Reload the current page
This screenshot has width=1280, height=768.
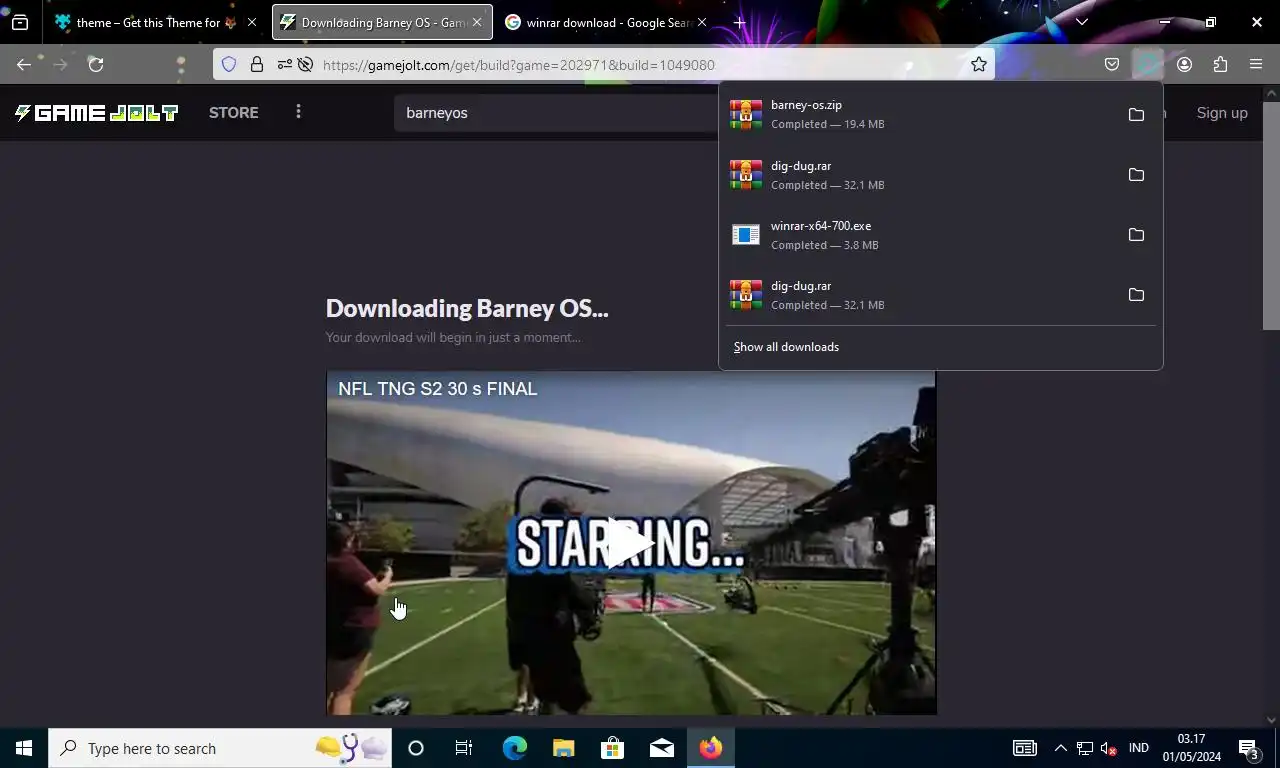(96, 65)
